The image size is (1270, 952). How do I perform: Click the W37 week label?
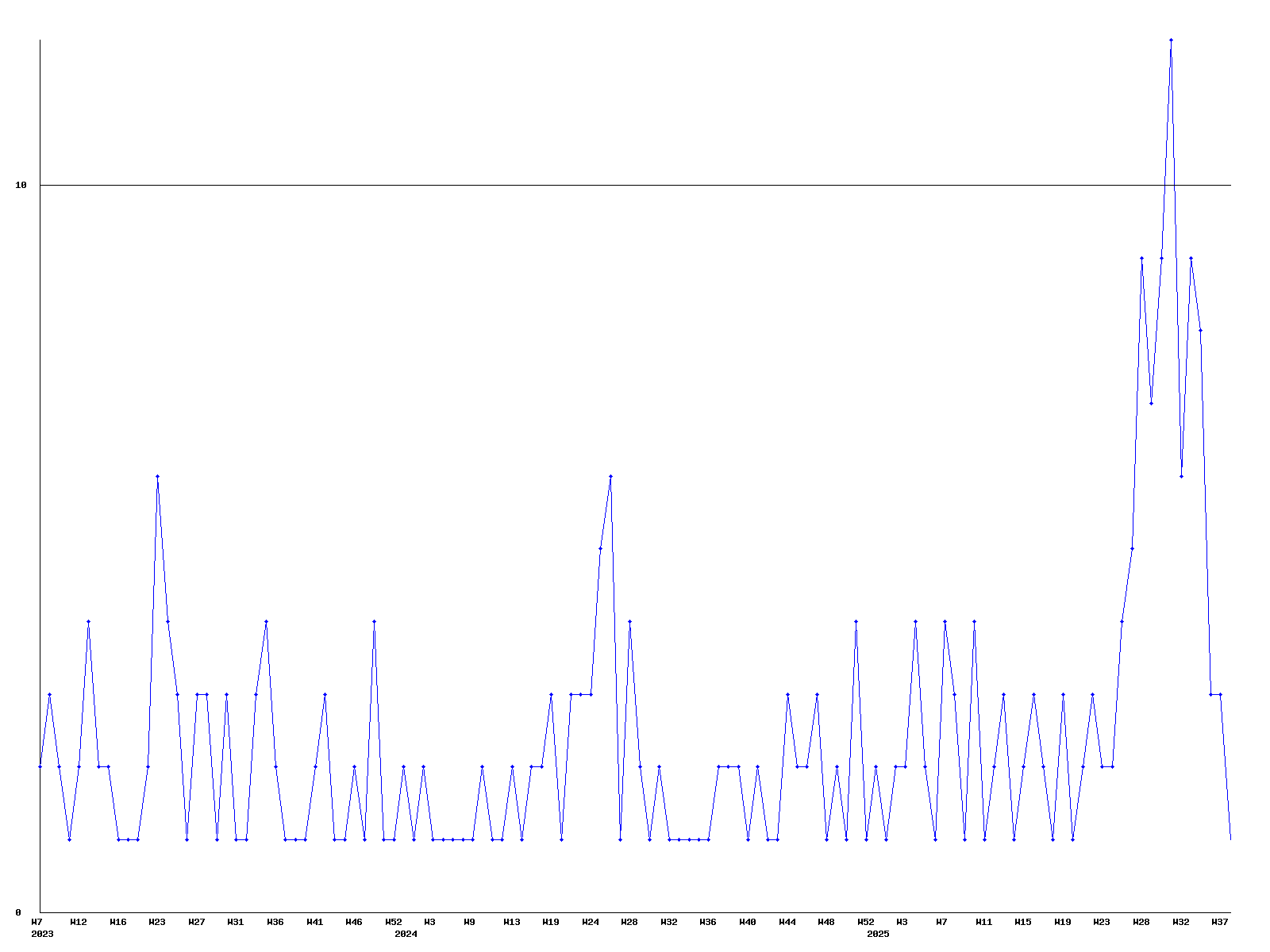[1220, 922]
